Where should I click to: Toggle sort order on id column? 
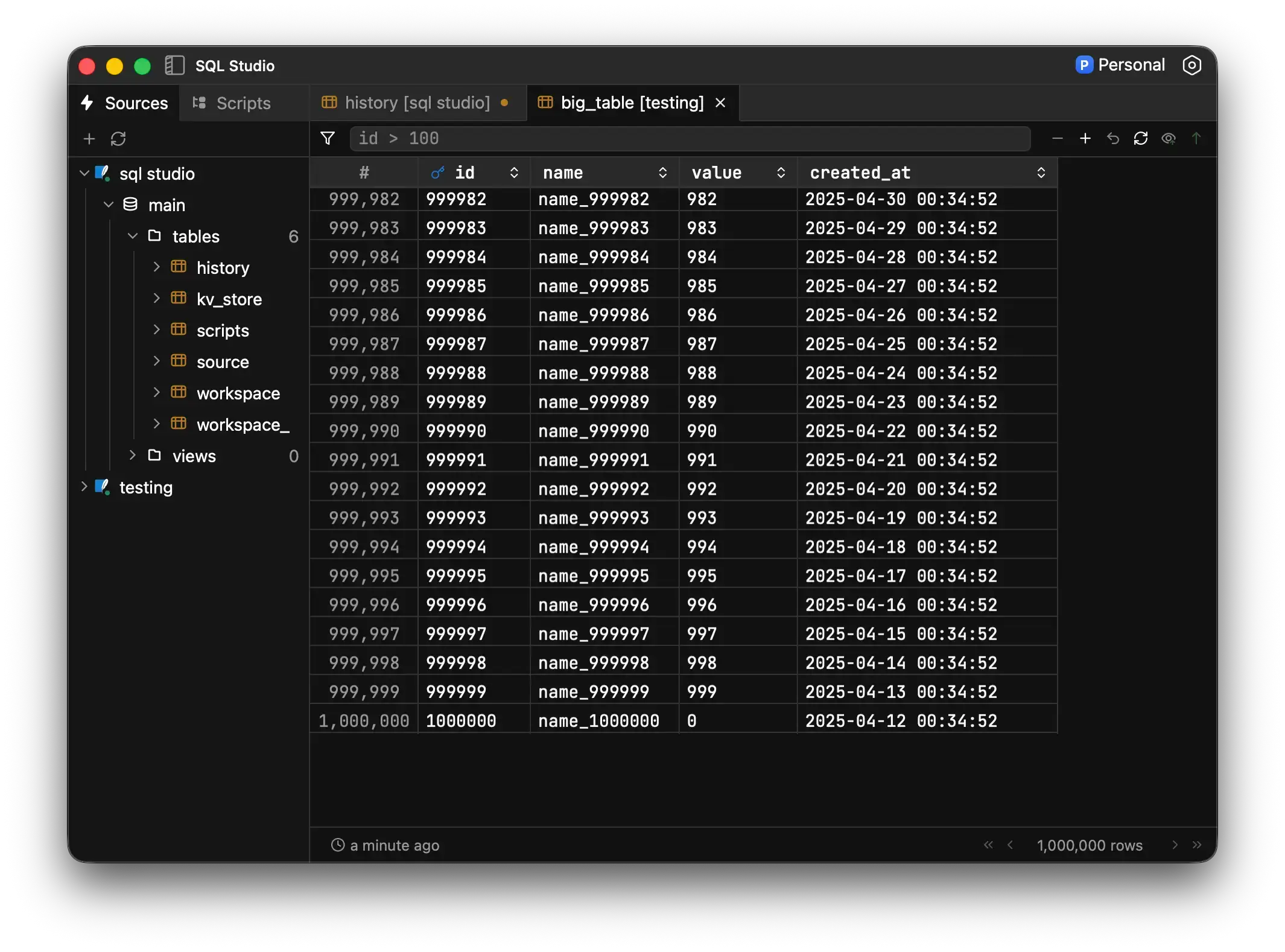point(514,173)
